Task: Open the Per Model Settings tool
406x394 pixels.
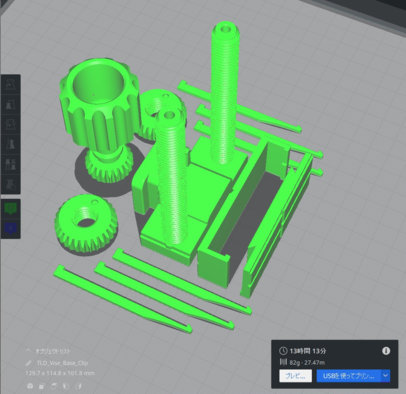Action: 11,164
